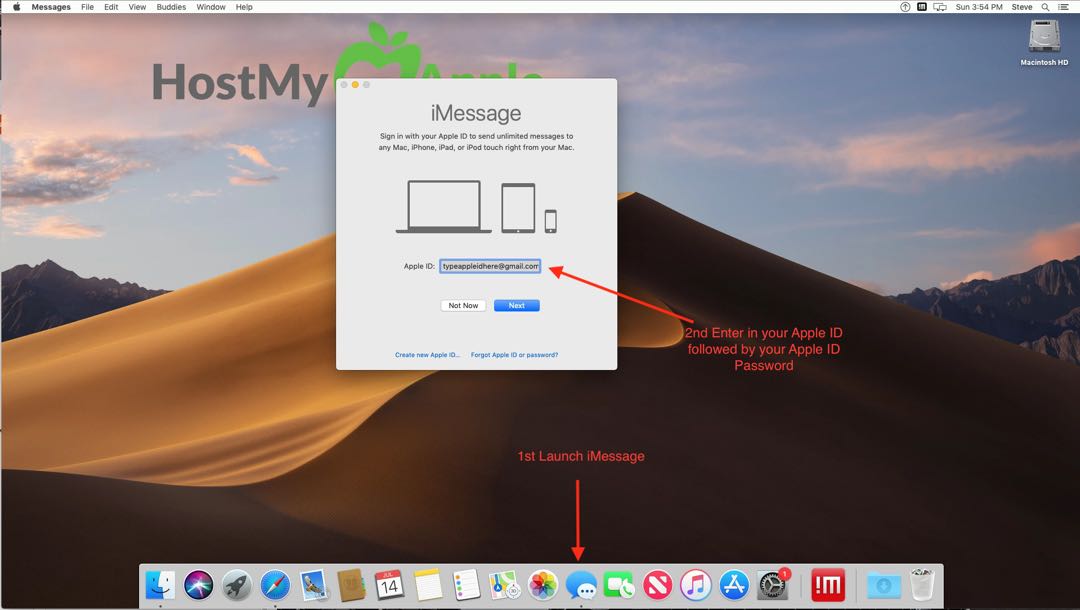This screenshot has width=1080, height=610.
Task: Open the App Store in Dock
Action: point(734,586)
